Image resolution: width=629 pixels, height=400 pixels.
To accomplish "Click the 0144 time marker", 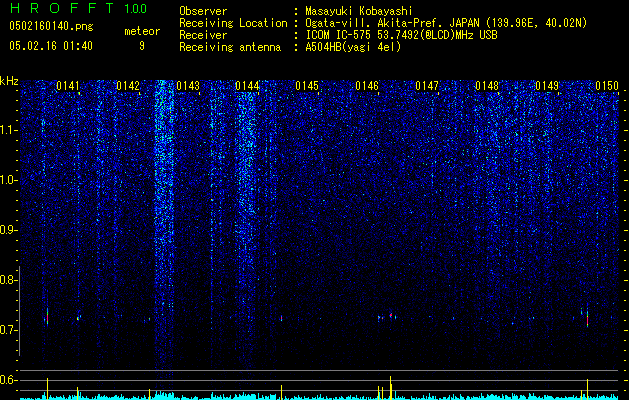I will (x=247, y=86).
